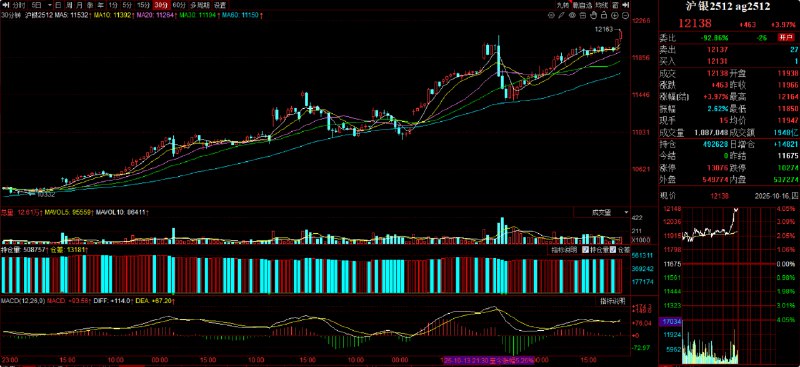This screenshot has width=800, height=367.
Task: Select the highlighted 30分 period tab
Action: pos(161,5)
